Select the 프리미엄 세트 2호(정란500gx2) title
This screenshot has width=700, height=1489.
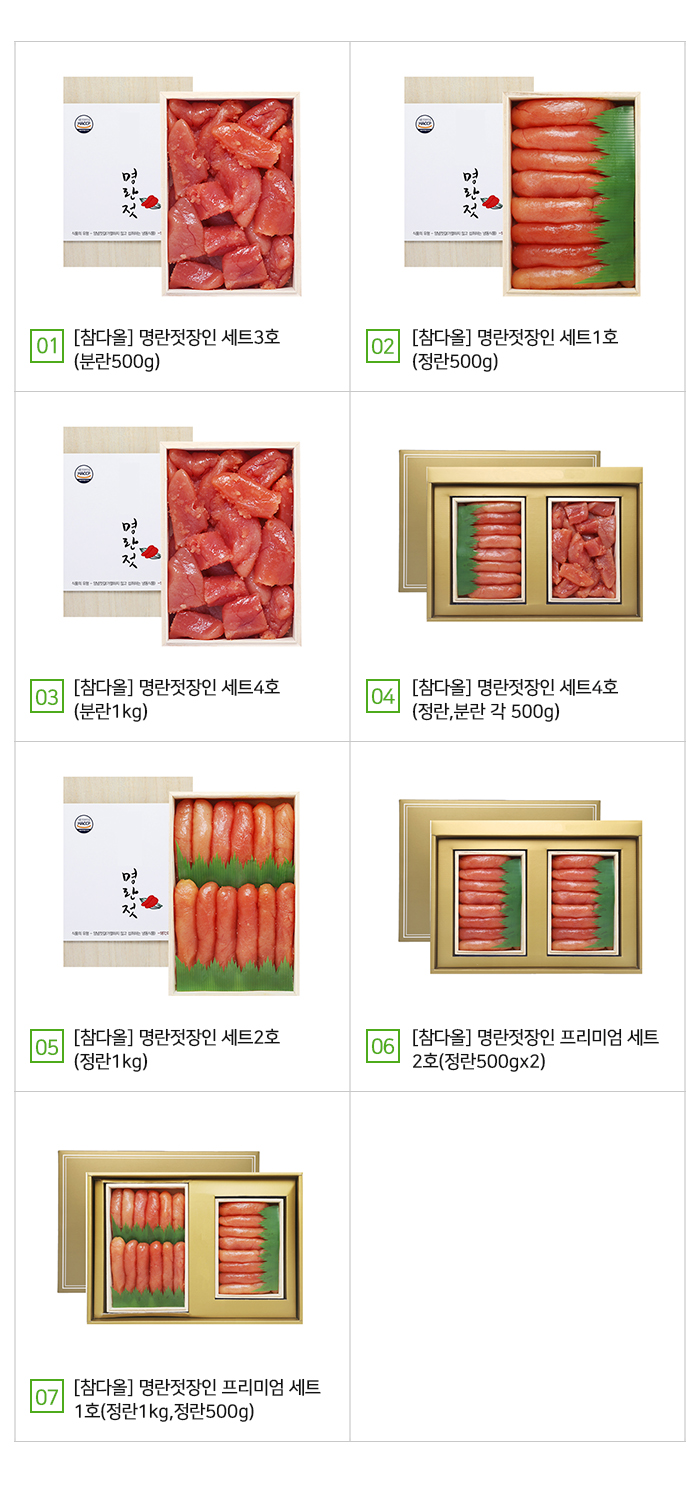535,1048
